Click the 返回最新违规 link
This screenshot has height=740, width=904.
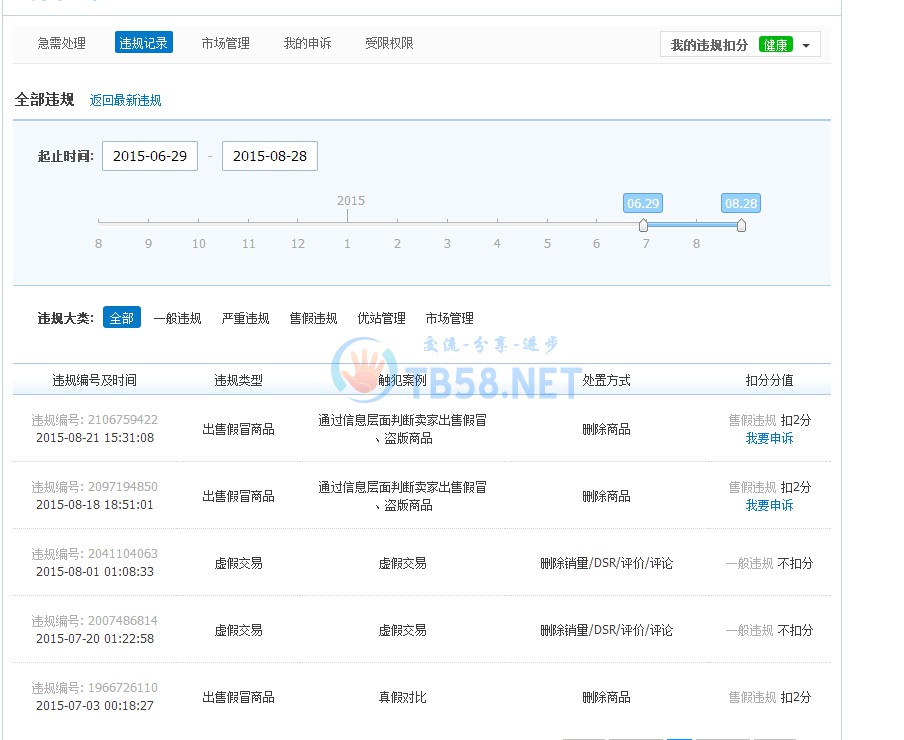(x=125, y=100)
